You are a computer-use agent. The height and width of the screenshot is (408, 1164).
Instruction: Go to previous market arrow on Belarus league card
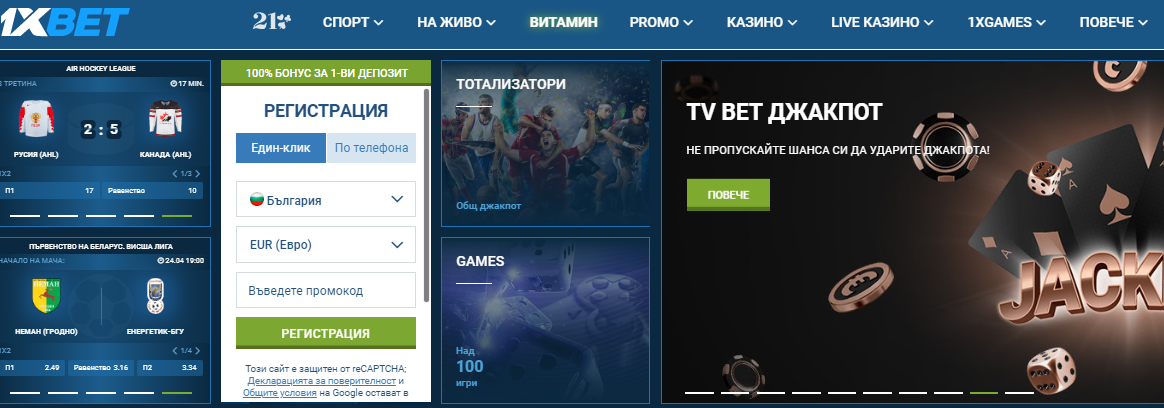pos(175,350)
